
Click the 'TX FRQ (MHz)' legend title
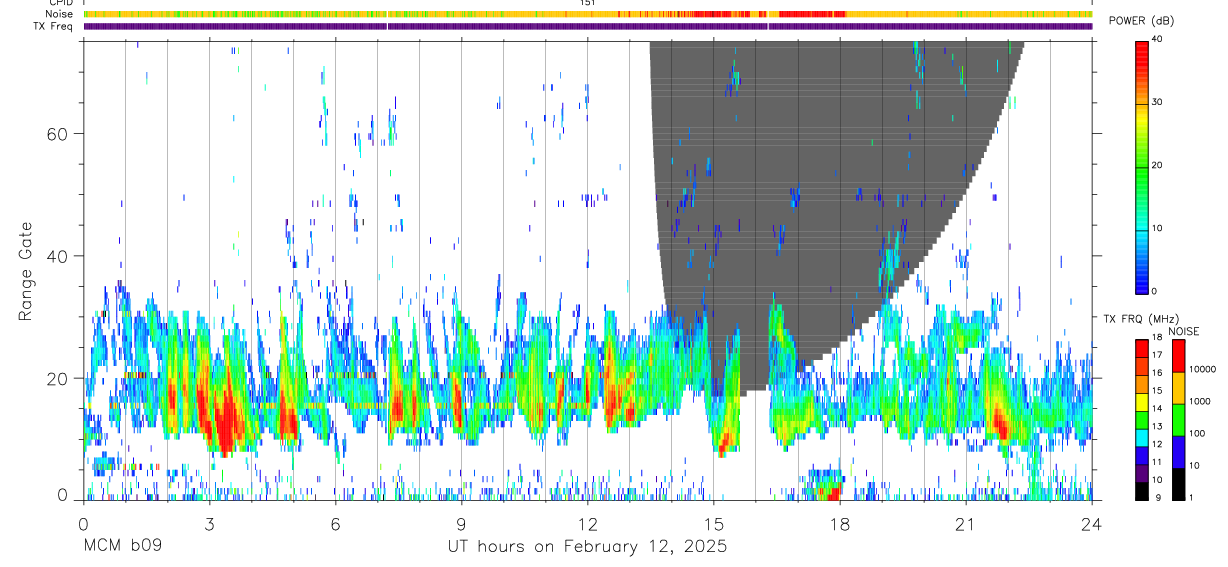click(1139, 318)
